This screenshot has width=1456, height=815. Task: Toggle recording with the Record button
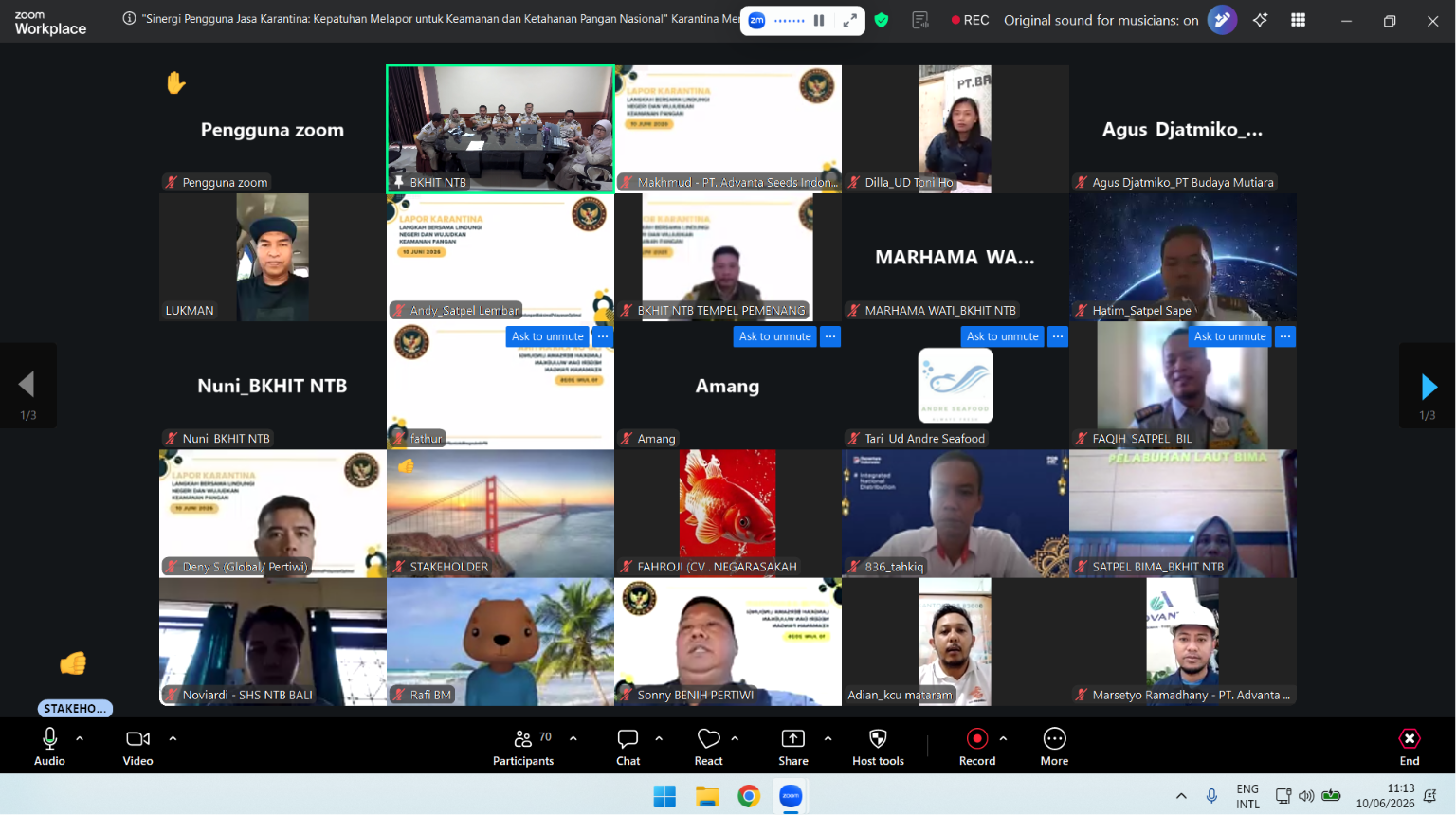[x=977, y=747]
